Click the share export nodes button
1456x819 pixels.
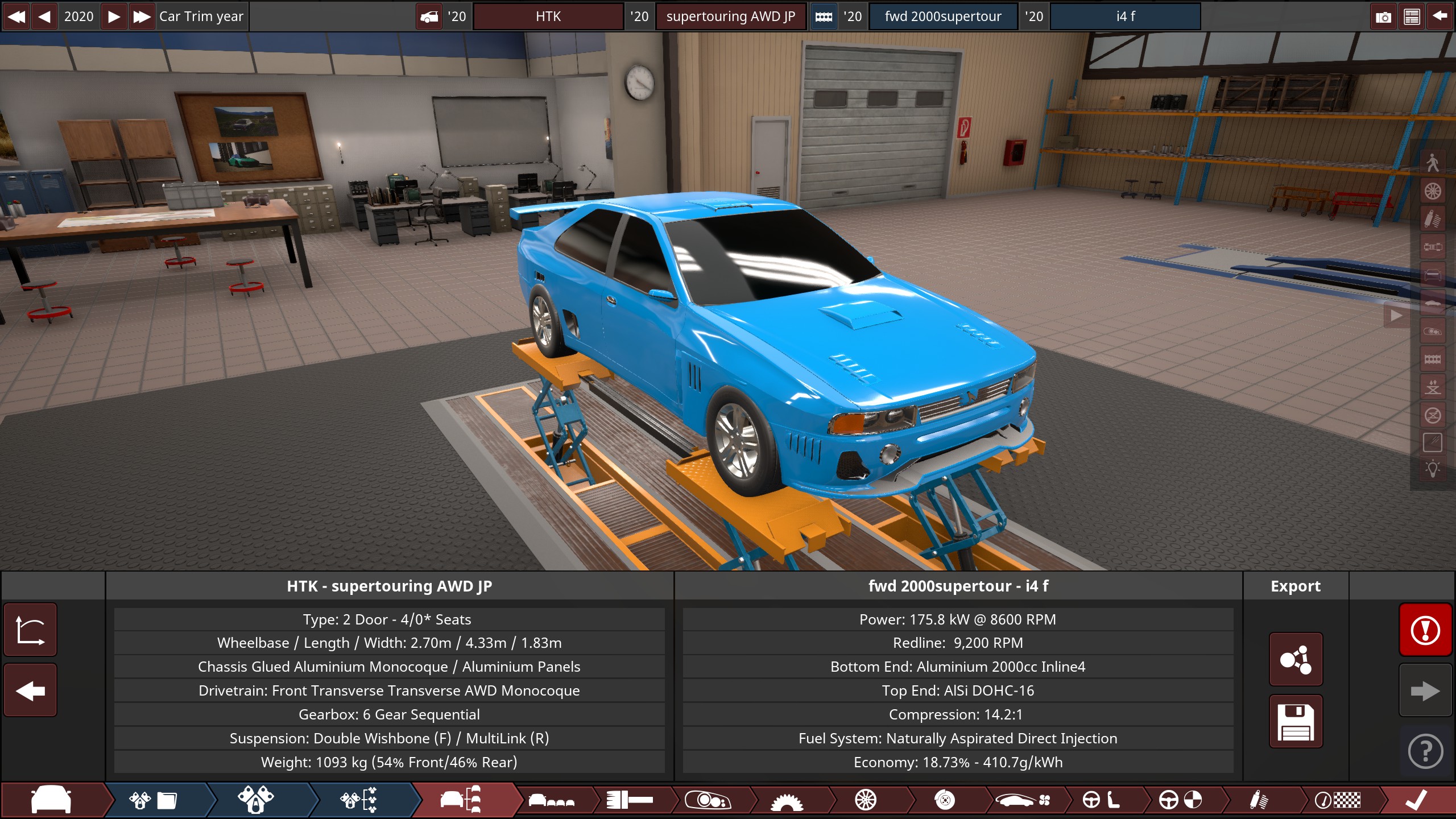pyautogui.click(x=1296, y=659)
